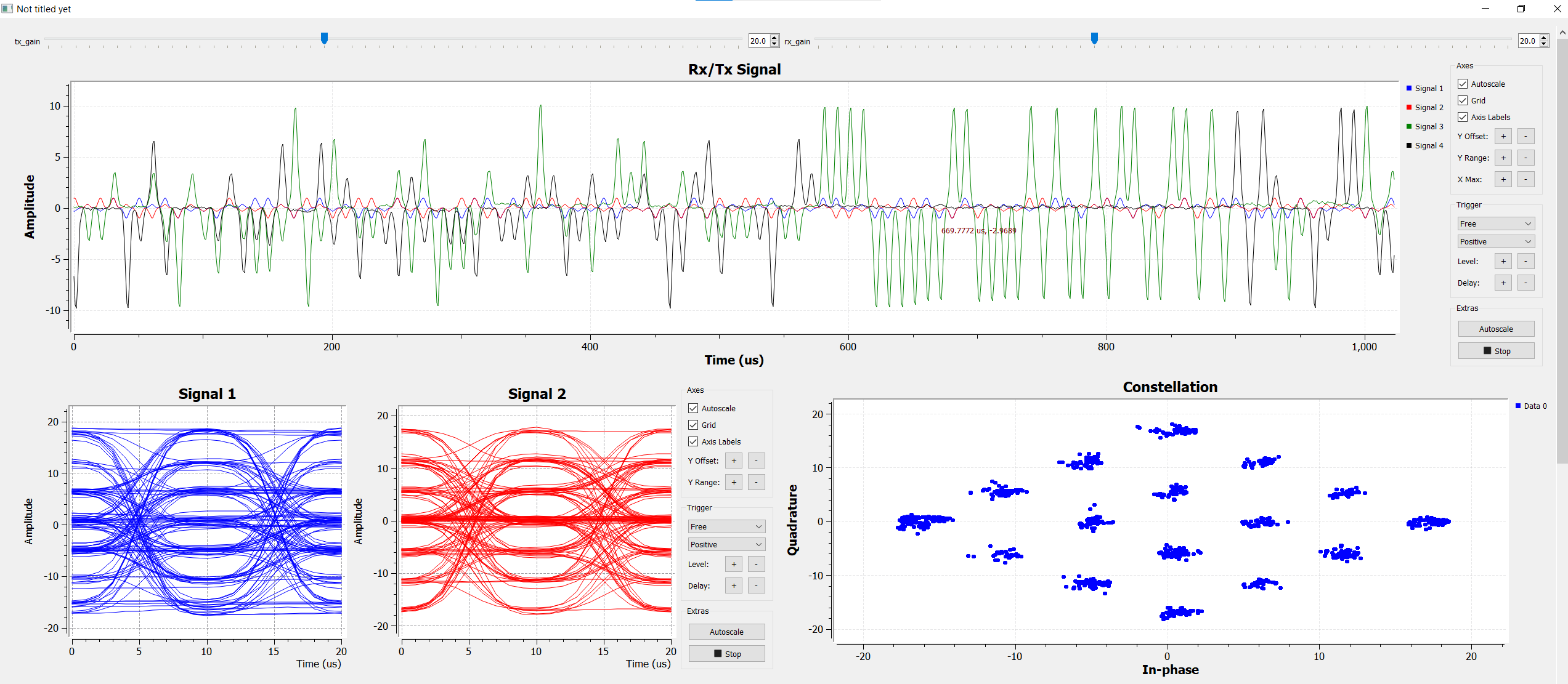Click the Signal 2 eye diagram title
Screen dimensions: 1568x684
click(x=537, y=394)
